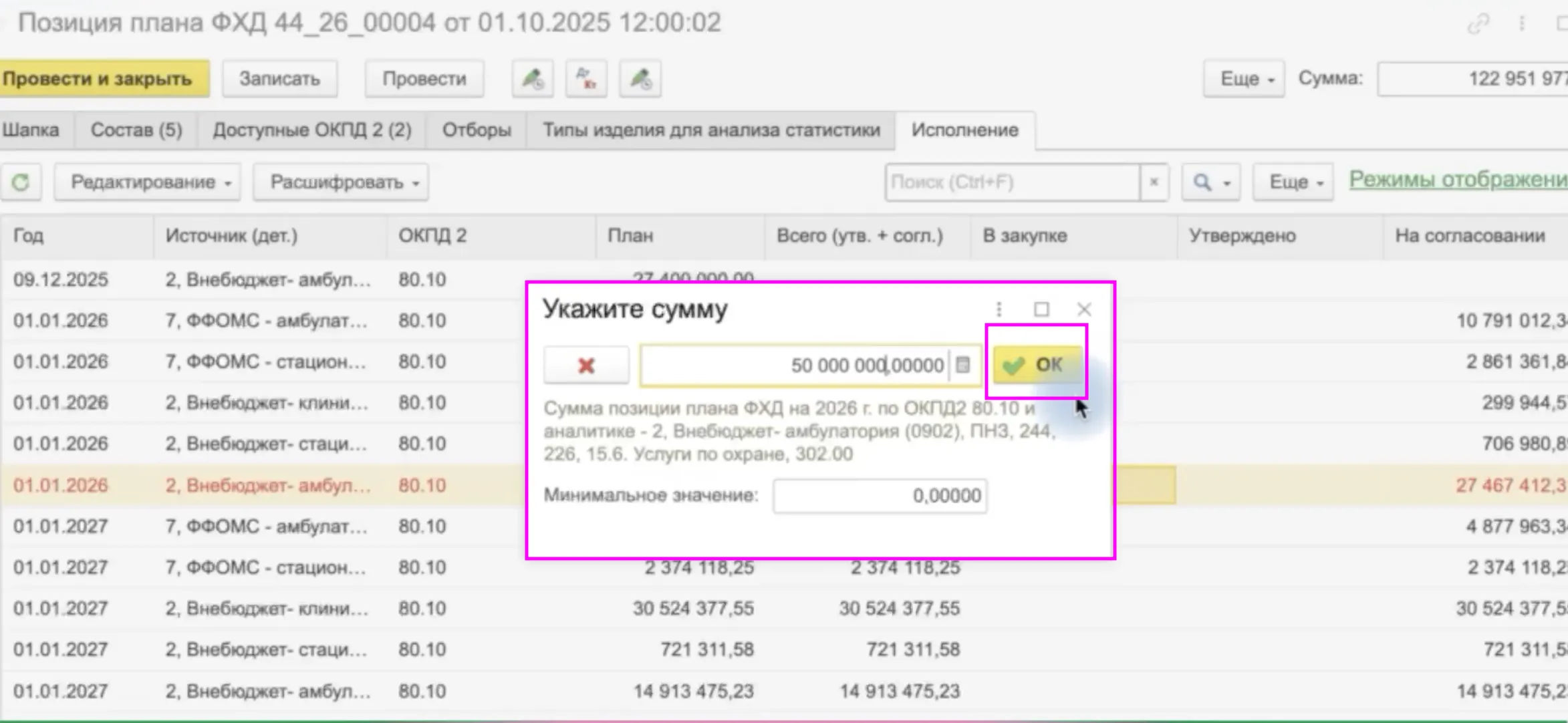The width and height of the screenshot is (1568, 723).
Task: Click Всего (утв. + согл.) column header
Action: tap(868, 235)
